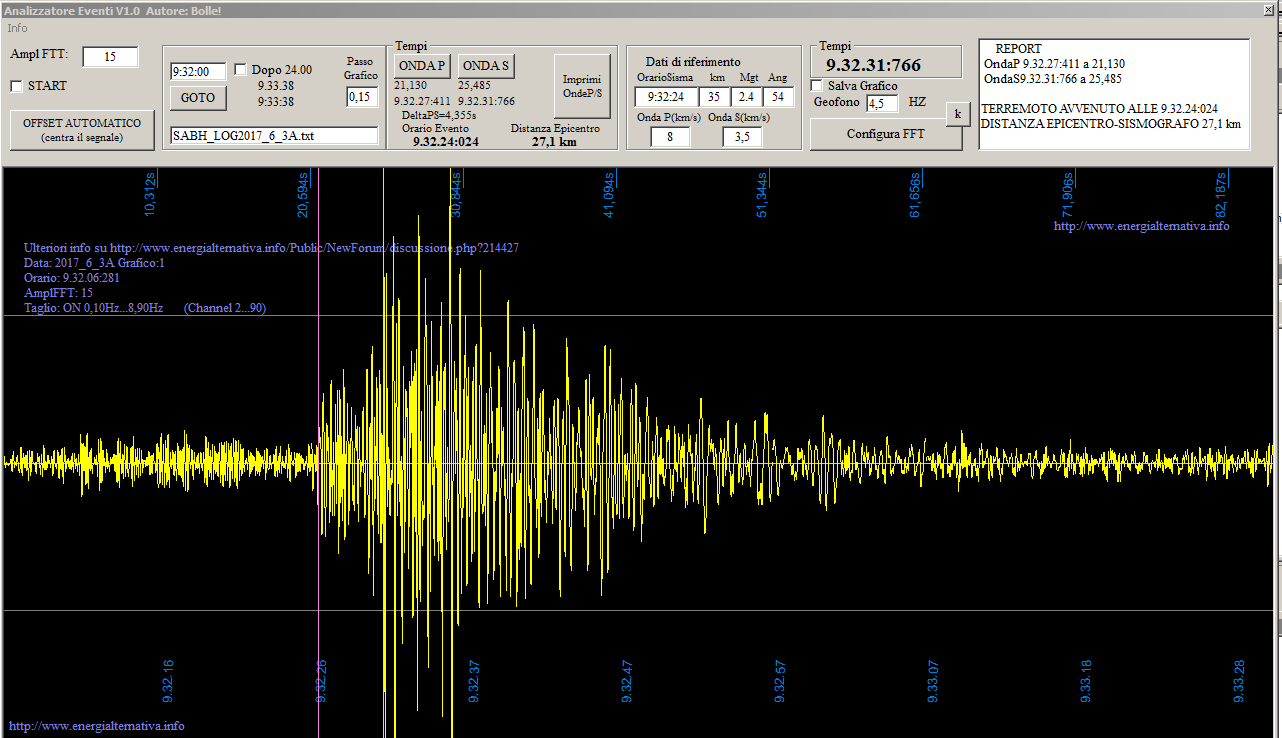The height and width of the screenshot is (738, 1282).
Task: Click the Taglio: ON 0,10Hz...8,90Hz text
Action: (93, 308)
